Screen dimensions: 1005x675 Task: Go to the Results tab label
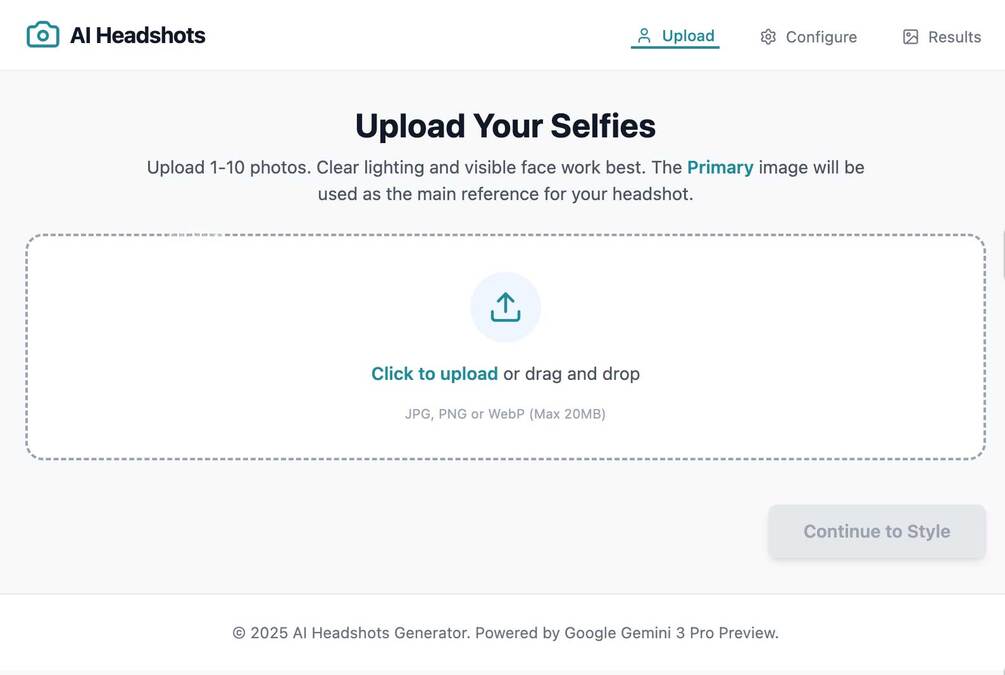[954, 37]
